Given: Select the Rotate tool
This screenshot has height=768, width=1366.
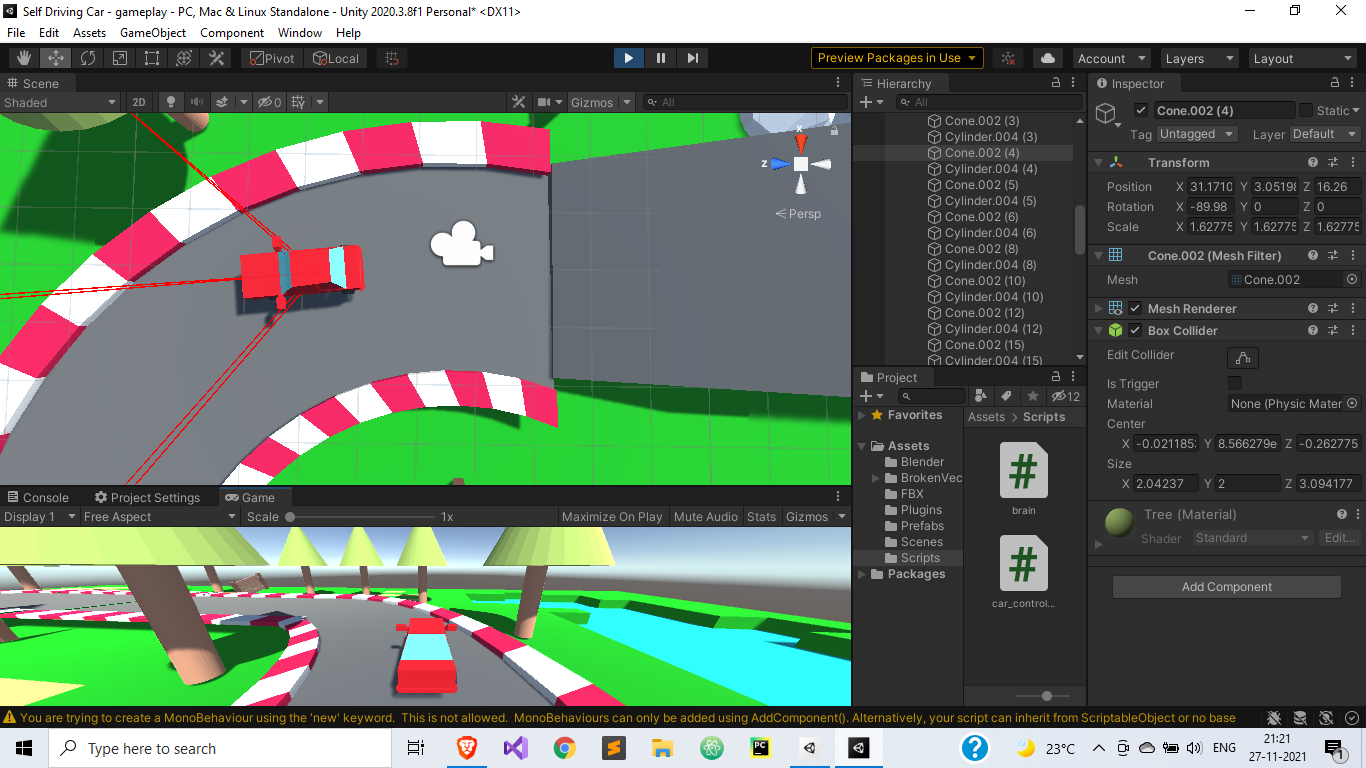Looking at the screenshot, I should [88, 57].
